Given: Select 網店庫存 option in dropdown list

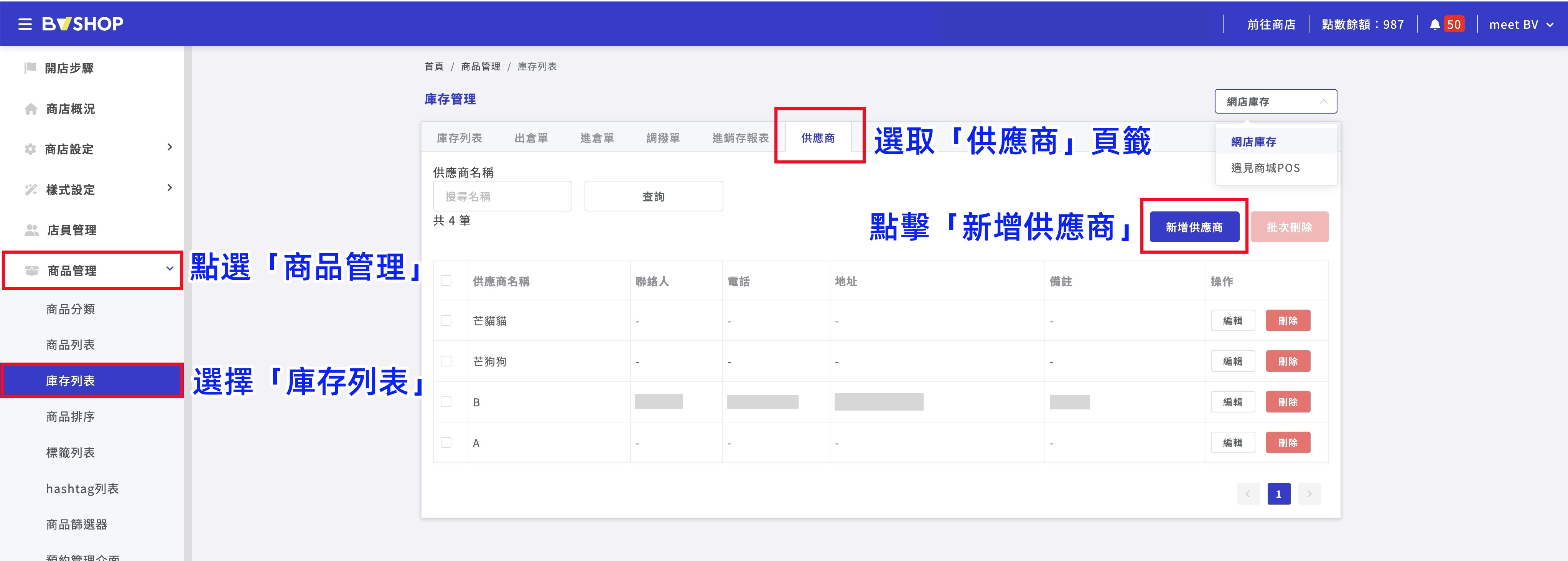Looking at the screenshot, I should 1276,142.
